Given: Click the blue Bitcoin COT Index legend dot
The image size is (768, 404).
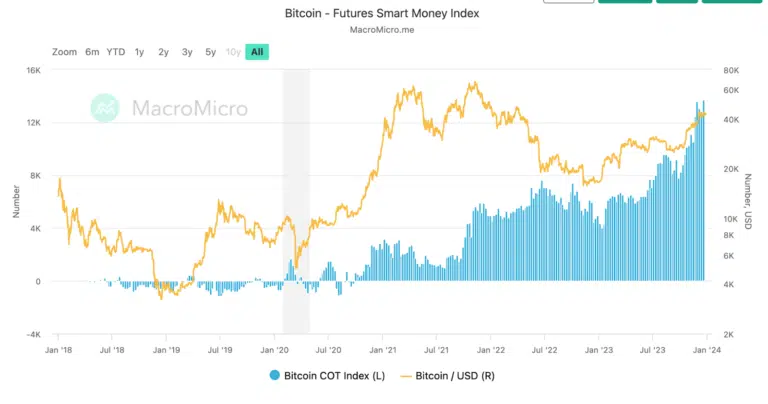Looking at the screenshot, I should point(274,375).
